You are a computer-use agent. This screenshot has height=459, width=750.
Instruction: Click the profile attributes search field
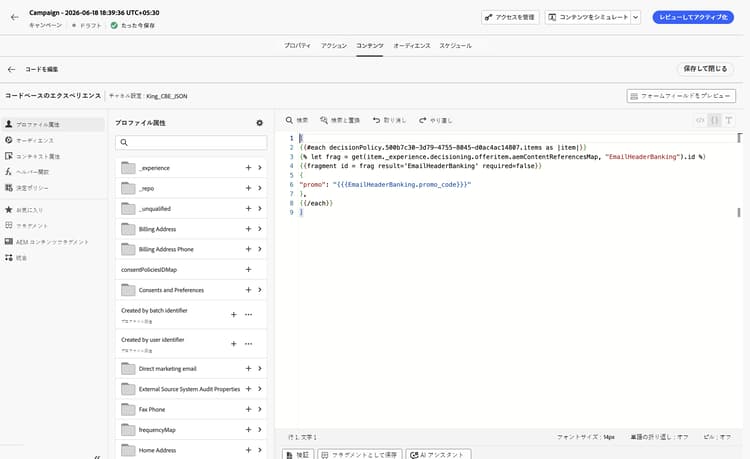[x=191, y=142]
